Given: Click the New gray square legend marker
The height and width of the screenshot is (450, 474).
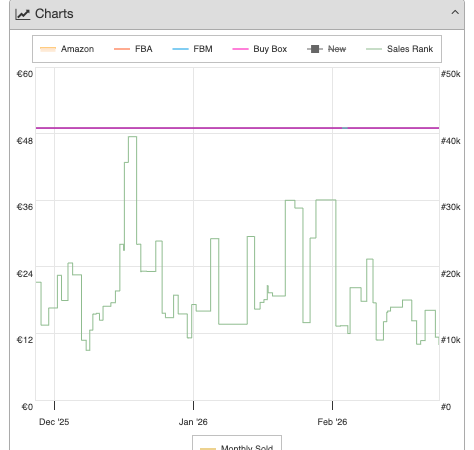Looking at the screenshot, I should tap(315, 49).
